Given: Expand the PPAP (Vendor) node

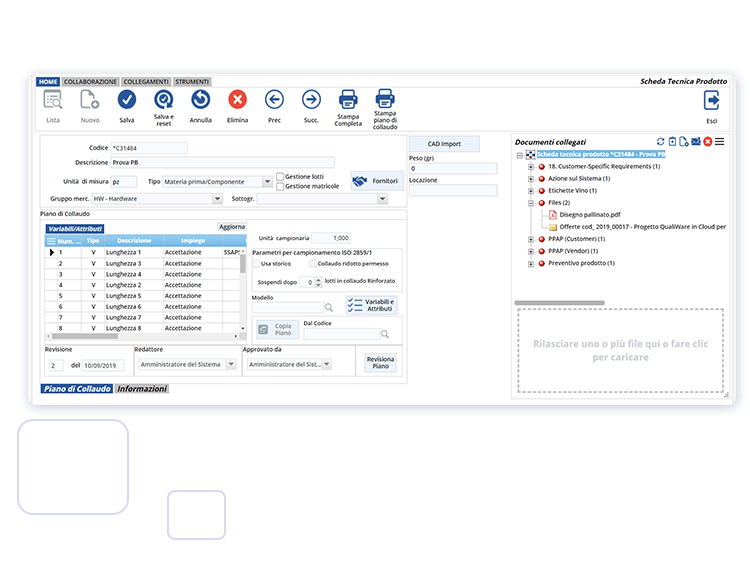Looking at the screenshot, I should coord(530,251).
